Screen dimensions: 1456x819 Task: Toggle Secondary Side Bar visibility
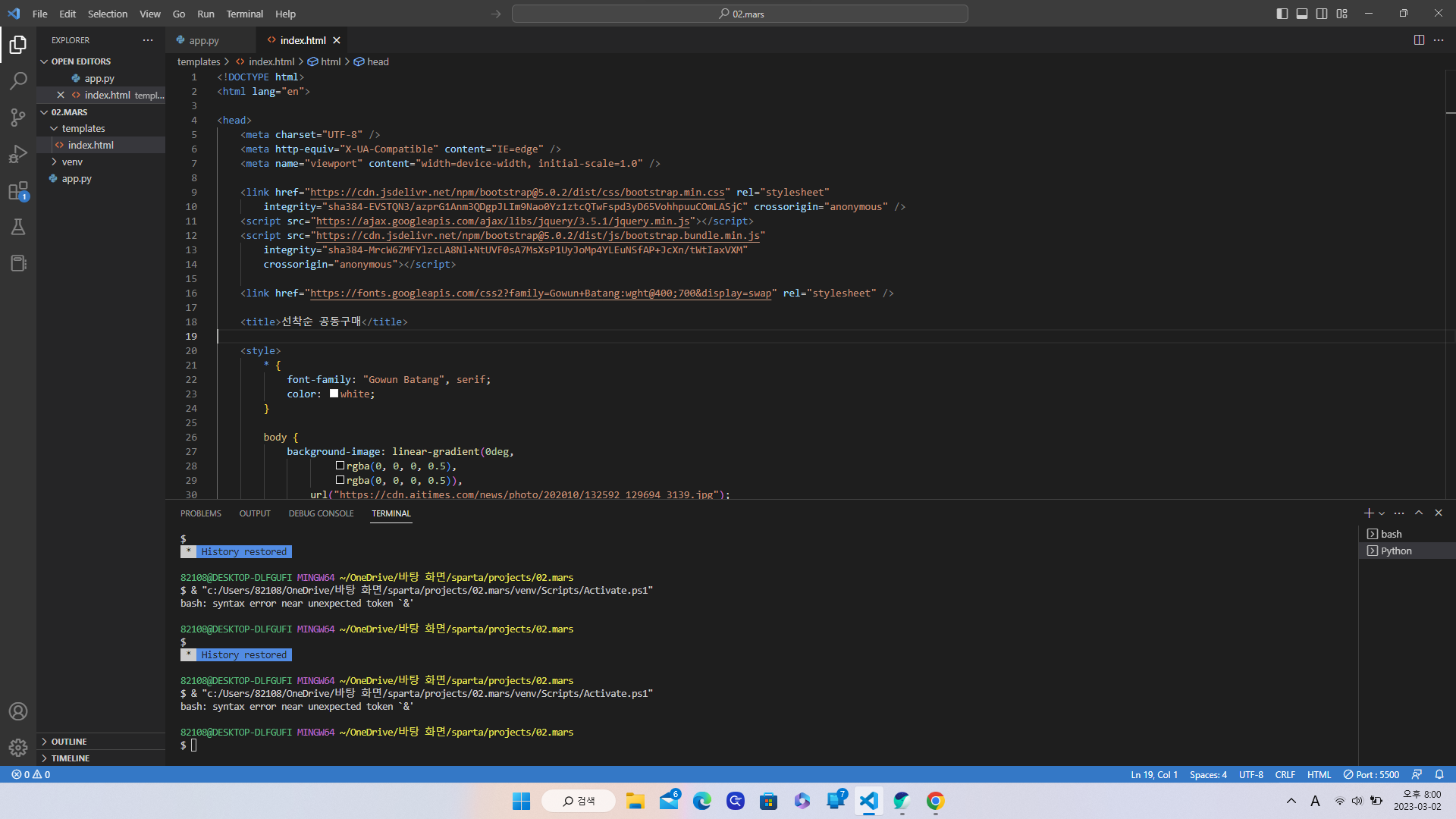[x=1322, y=14]
